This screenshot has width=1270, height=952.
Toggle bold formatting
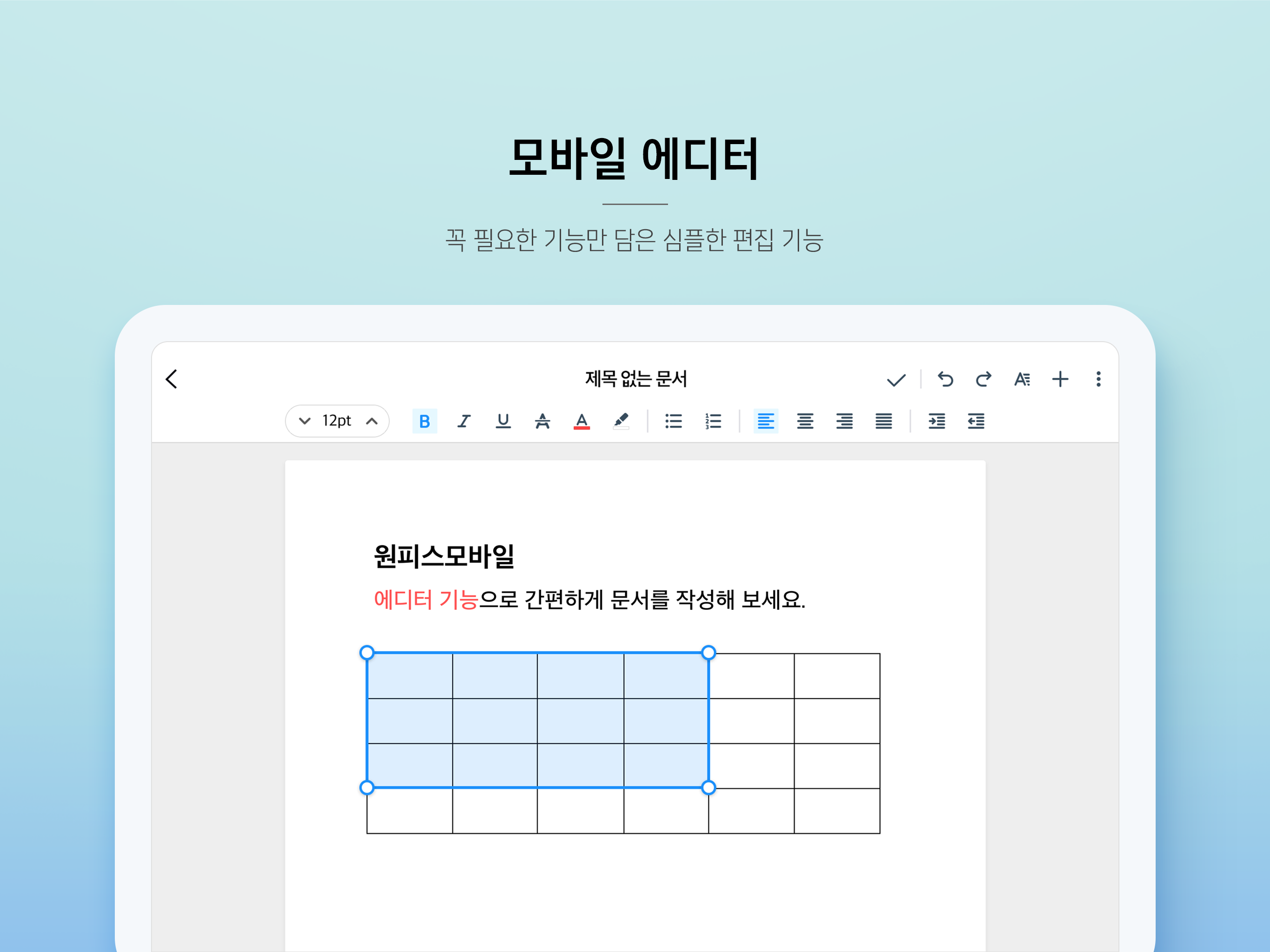[425, 422]
